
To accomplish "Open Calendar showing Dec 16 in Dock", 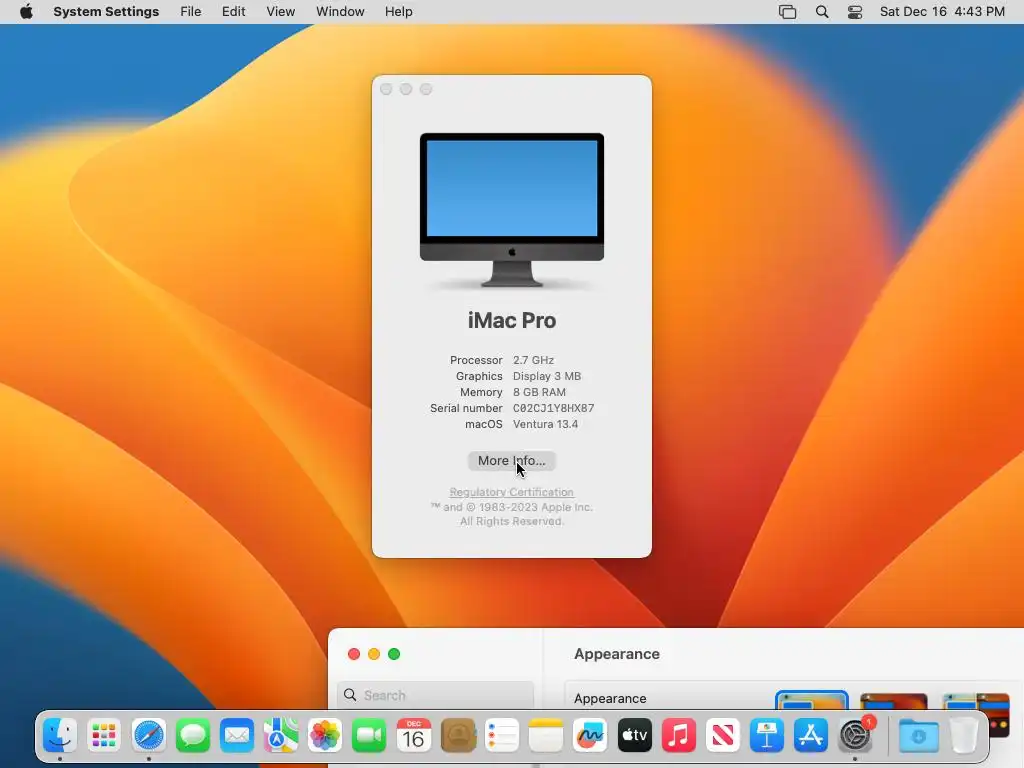I will coord(413,735).
